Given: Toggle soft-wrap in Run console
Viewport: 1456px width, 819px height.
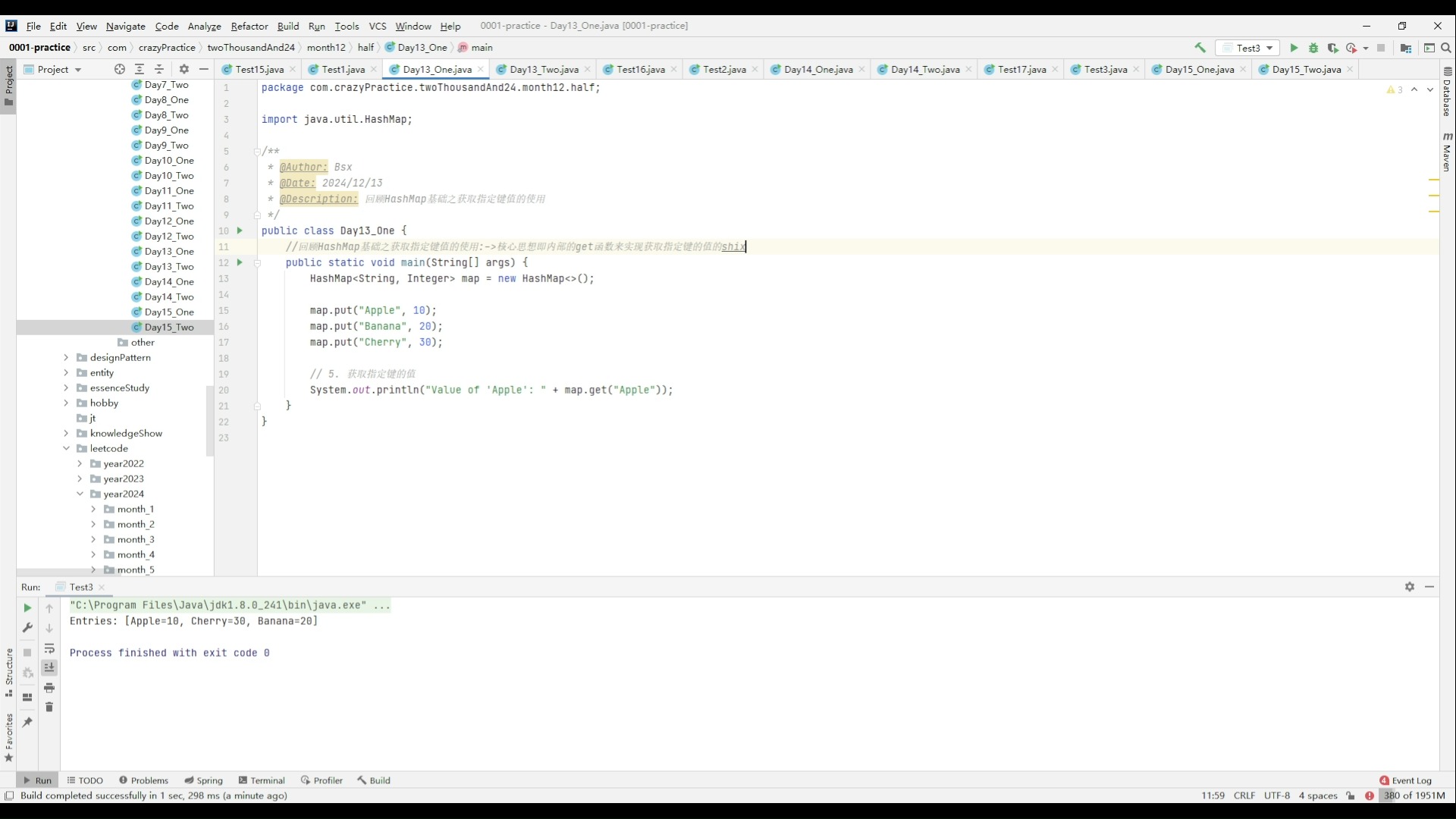Looking at the screenshot, I should (x=49, y=648).
